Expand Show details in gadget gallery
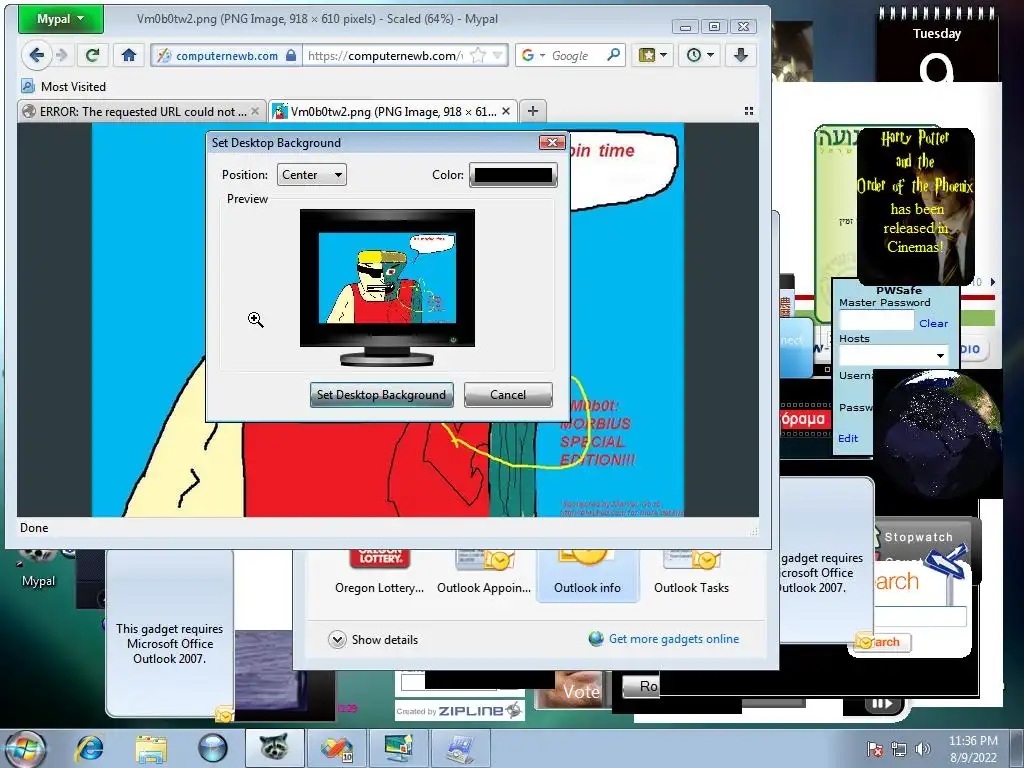The image size is (1024, 768). [373, 639]
